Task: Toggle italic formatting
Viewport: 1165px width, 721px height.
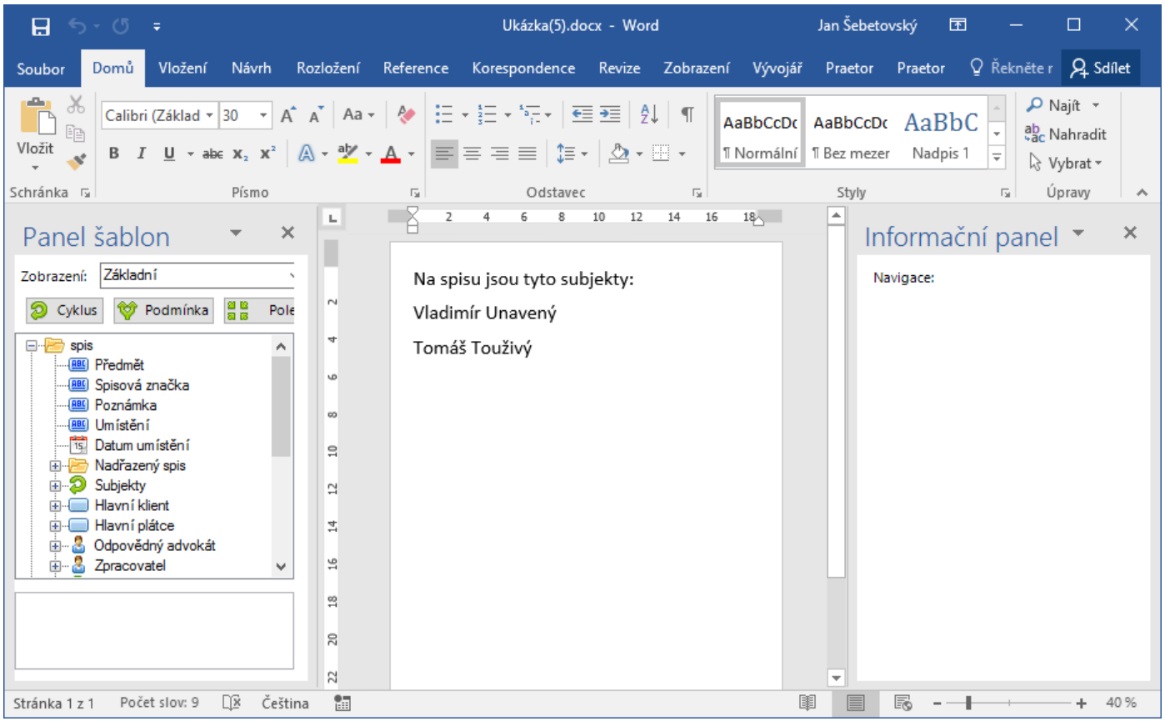Action: click(141, 153)
